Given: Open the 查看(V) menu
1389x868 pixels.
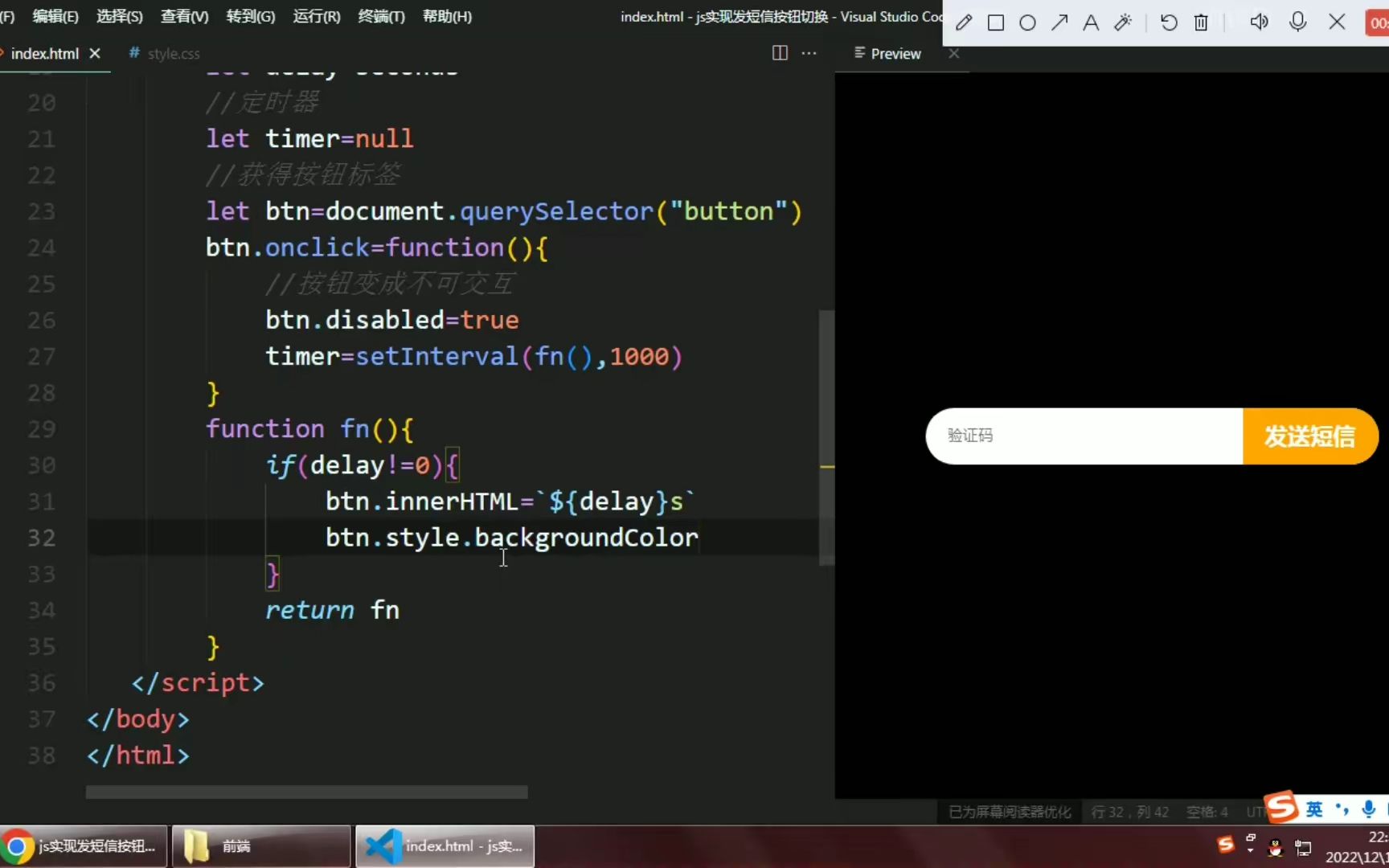Looking at the screenshot, I should (x=184, y=16).
